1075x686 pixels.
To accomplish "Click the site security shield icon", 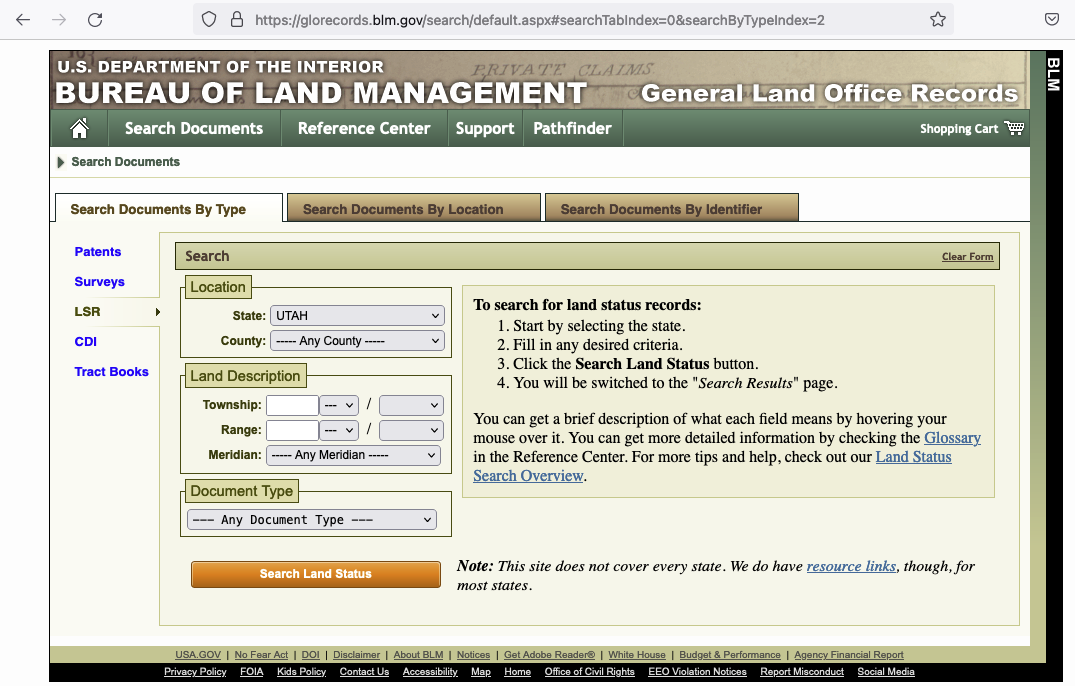I will coord(209,19).
